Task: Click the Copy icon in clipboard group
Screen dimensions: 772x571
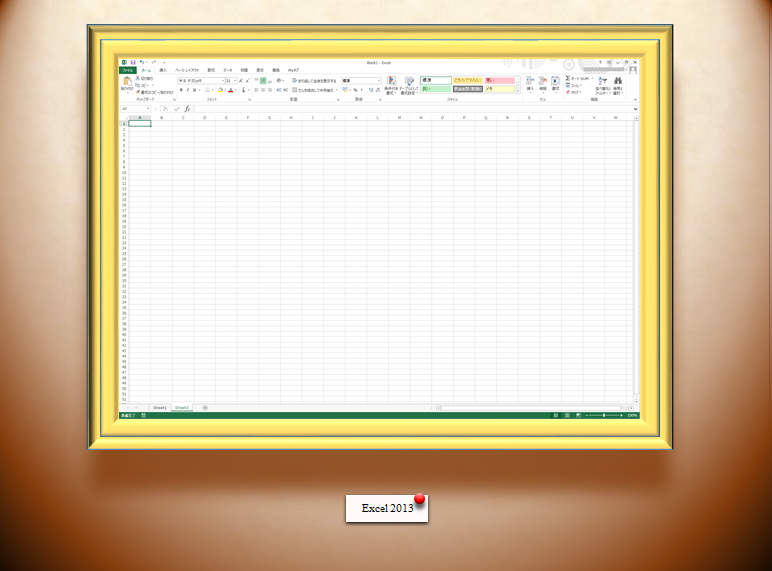Action: click(138, 85)
